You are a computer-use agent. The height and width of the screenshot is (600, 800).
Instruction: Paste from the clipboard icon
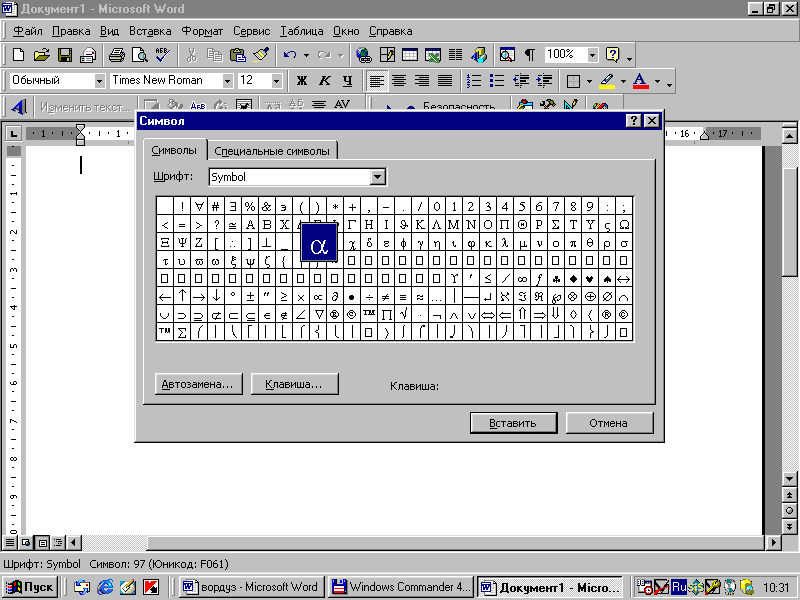(238, 55)
